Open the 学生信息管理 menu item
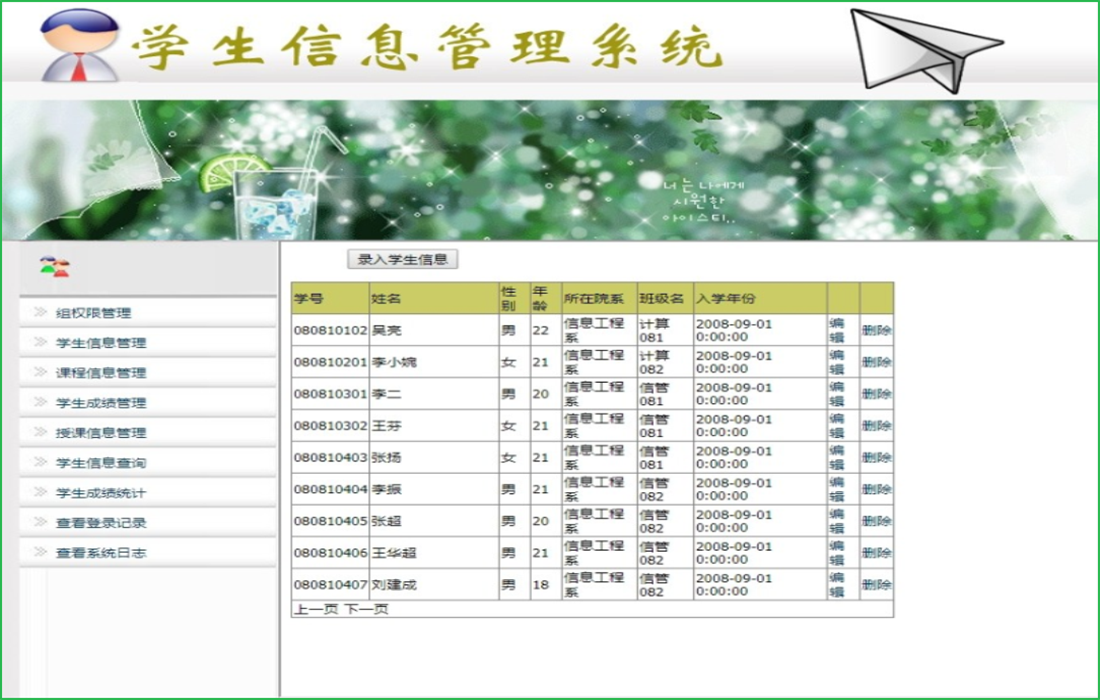Image resolution: width=1100 pixels, height=700 pixels. [101, 343]
